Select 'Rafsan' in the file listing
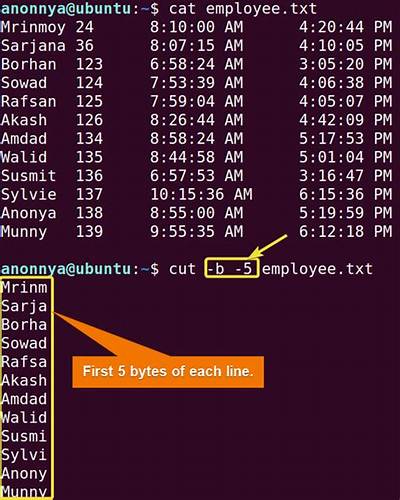This screenshot has width=400, height=500. point(28,101)
